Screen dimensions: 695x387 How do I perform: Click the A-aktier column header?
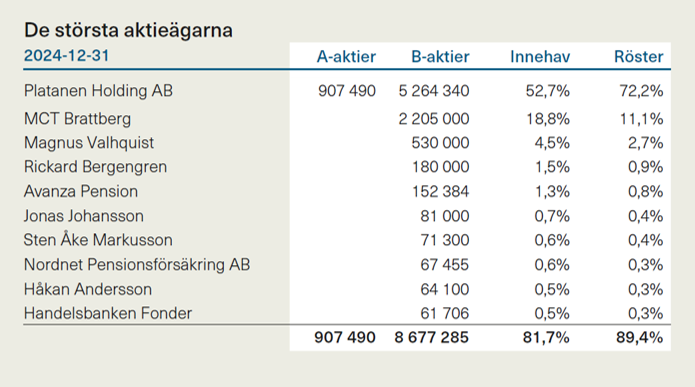tap(346, 57)
